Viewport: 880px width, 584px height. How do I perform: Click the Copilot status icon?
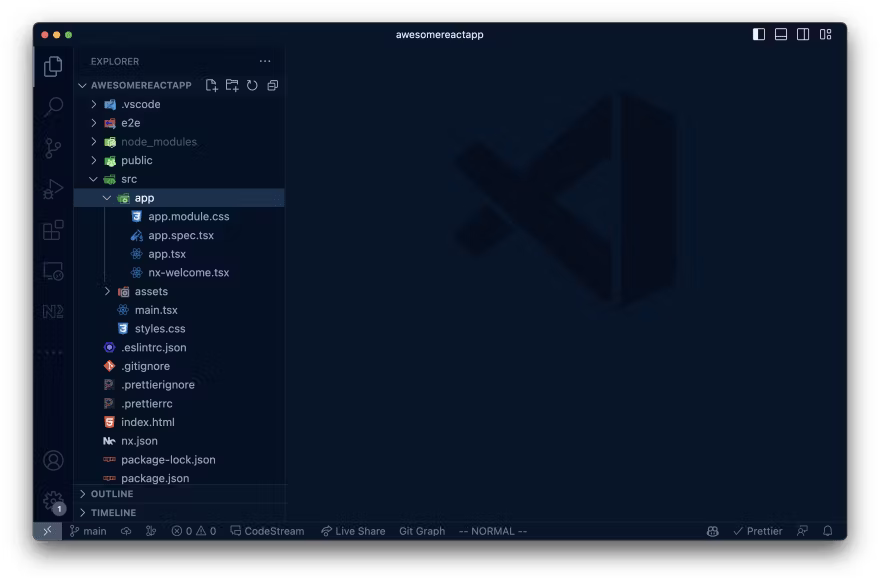point(713,531)
